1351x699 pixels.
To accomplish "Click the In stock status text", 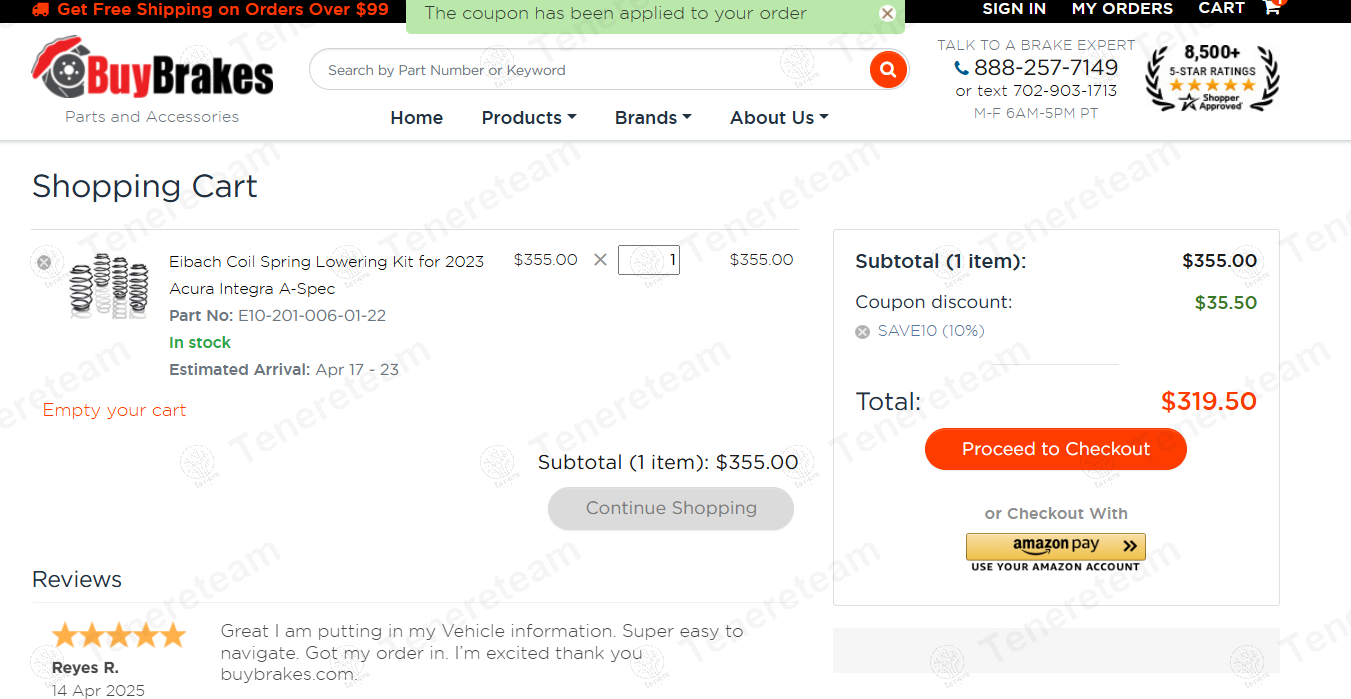I will tap(200, 343).
